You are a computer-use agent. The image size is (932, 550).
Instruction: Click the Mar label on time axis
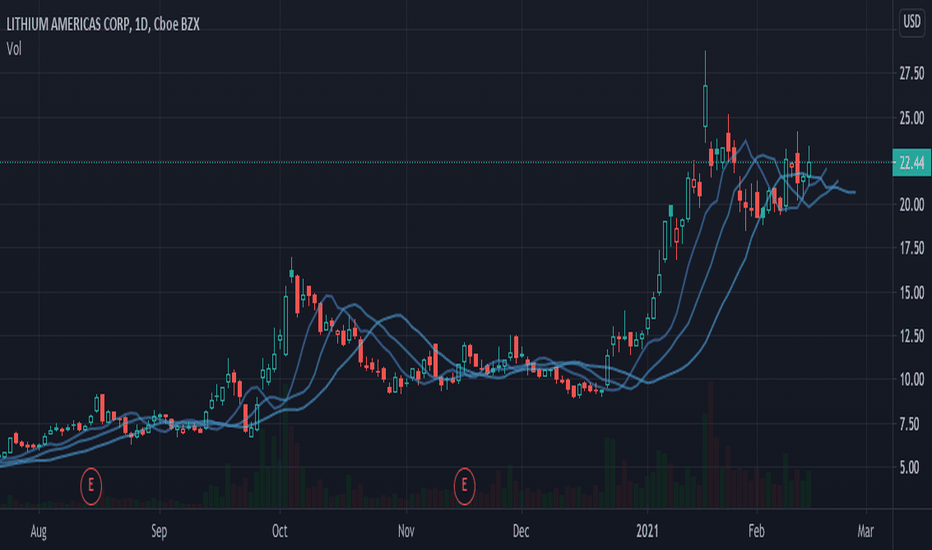[865, 531]
